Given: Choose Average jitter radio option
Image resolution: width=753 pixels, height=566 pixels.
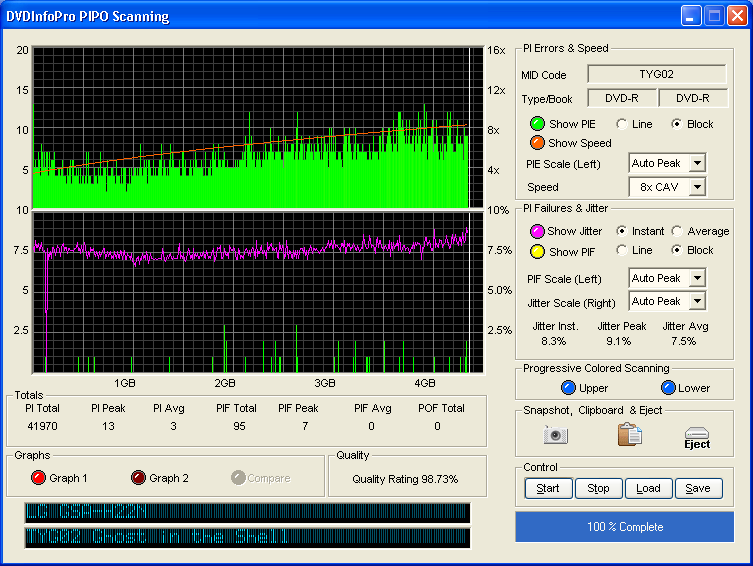Looking at the screenshot, I should 677,231.
